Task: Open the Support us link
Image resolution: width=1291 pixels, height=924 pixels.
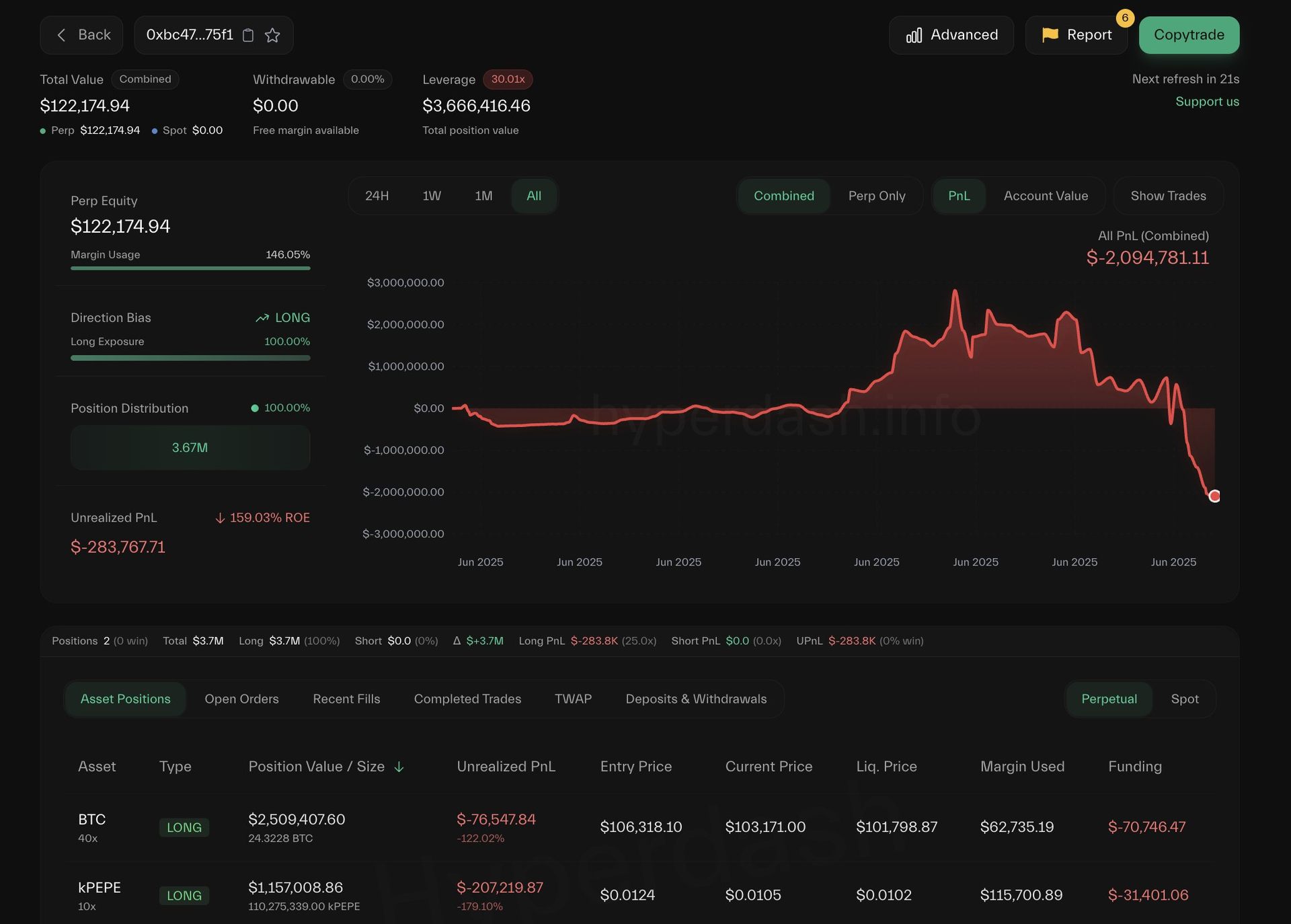Action: (x=1207, y=102)
